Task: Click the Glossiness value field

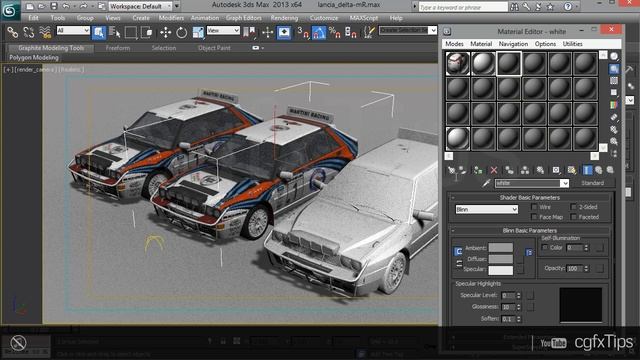Action: point(508,307)
